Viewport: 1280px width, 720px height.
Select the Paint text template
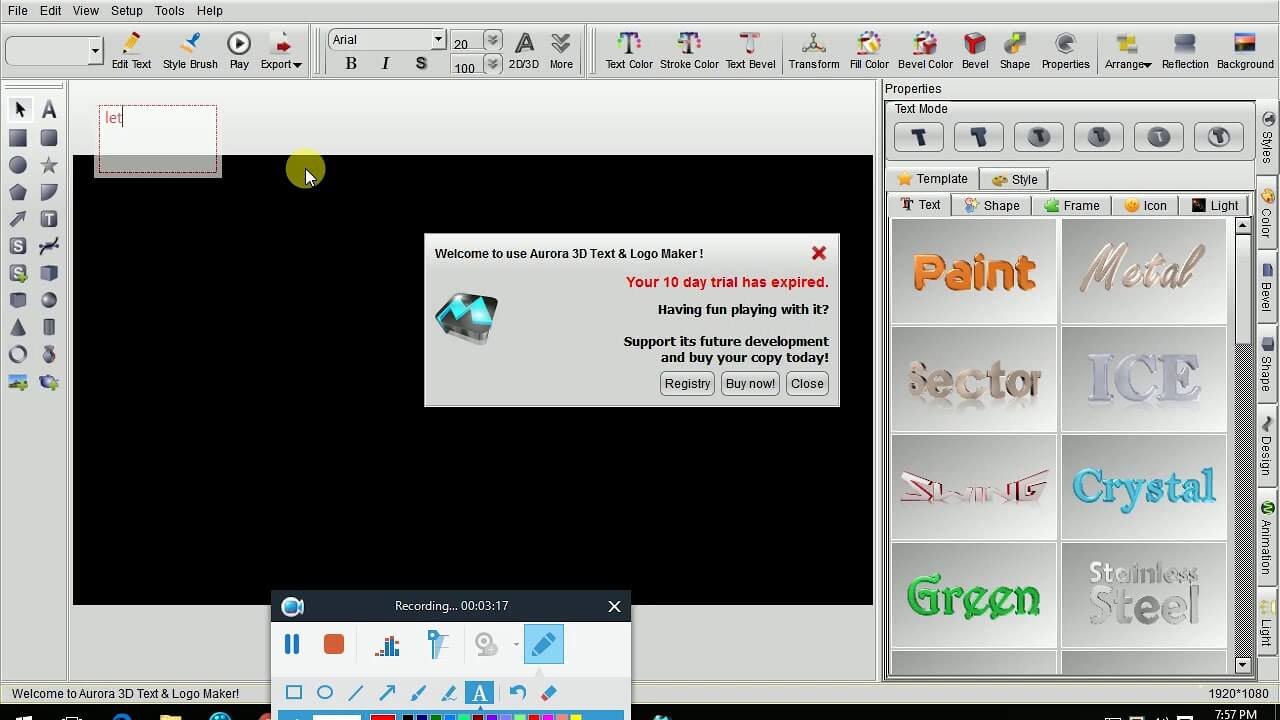974,271
